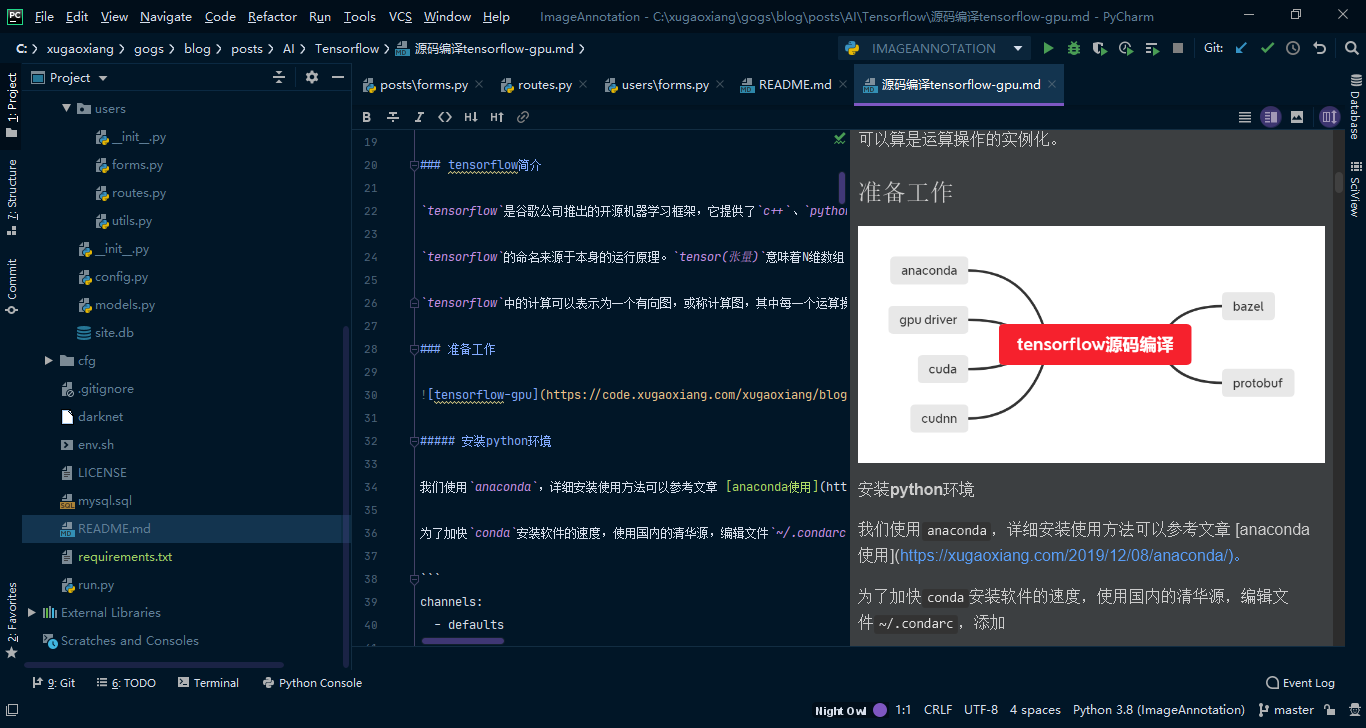
Task: Insert inline code formatting
Action: coord(445,117)
